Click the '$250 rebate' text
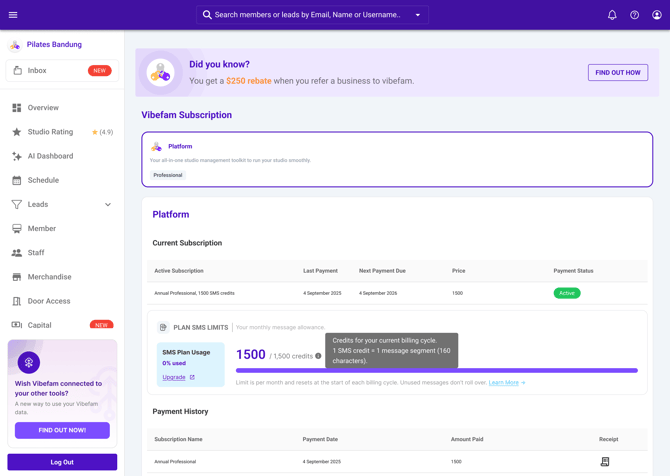 point(249,81)
